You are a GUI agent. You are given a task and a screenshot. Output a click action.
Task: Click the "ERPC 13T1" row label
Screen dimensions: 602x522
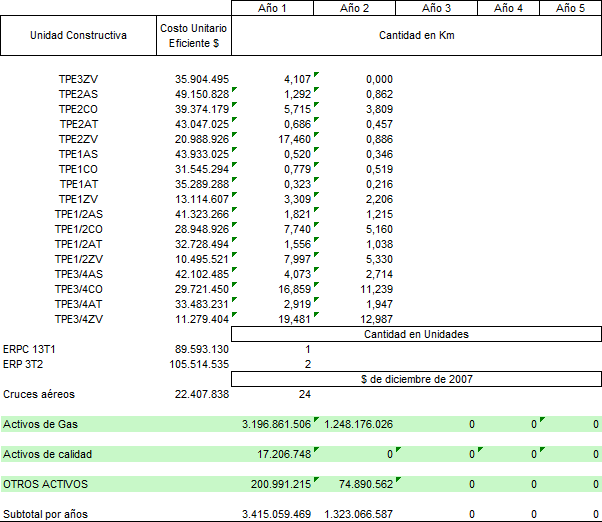coord(31,349)
